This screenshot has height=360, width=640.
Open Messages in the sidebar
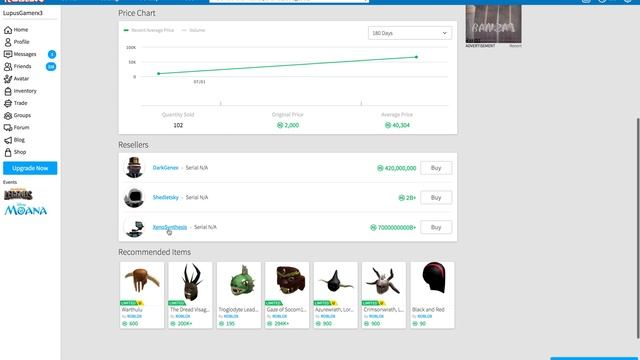pyautogui.click(x=20, y=54)
